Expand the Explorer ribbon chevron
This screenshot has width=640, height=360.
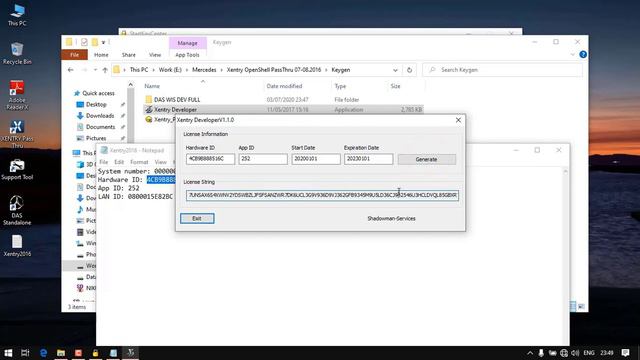click(572, 54)
